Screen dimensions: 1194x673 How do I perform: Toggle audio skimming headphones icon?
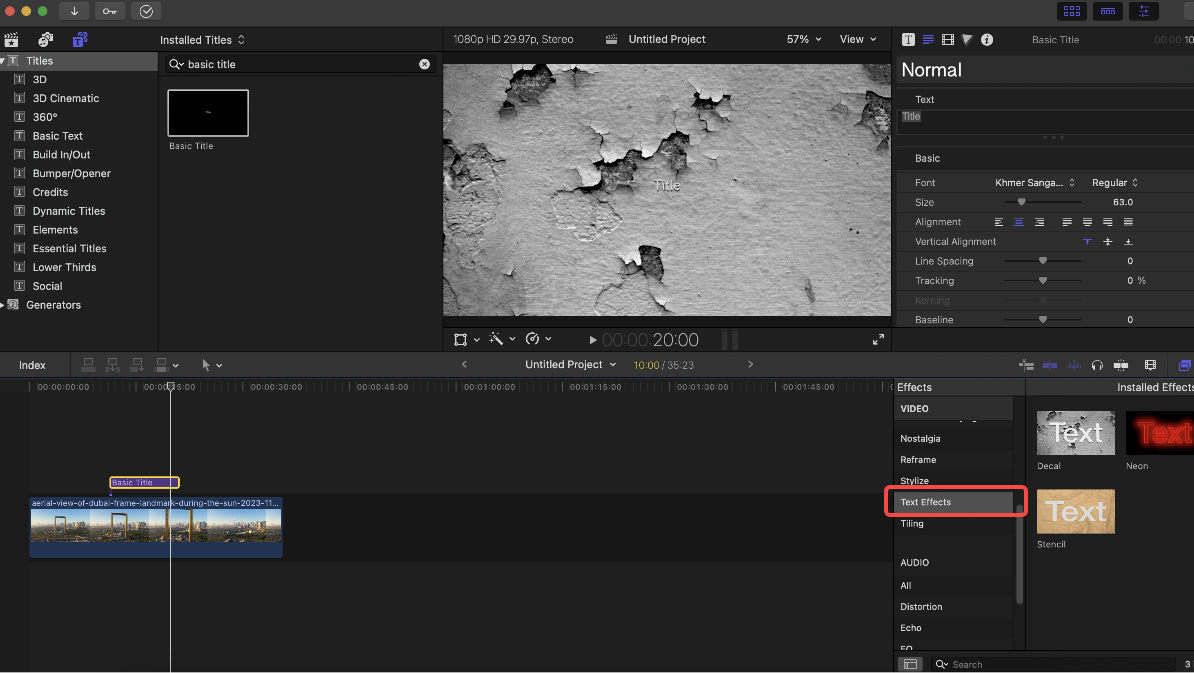1097,365
